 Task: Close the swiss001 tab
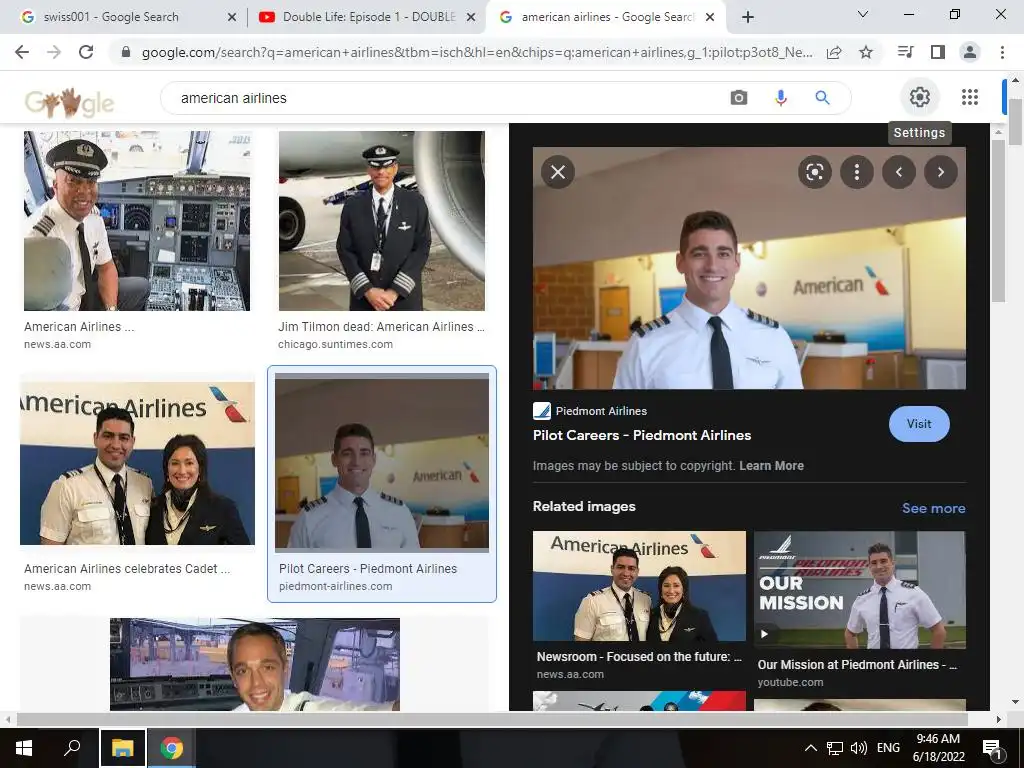tap(231, 17)
